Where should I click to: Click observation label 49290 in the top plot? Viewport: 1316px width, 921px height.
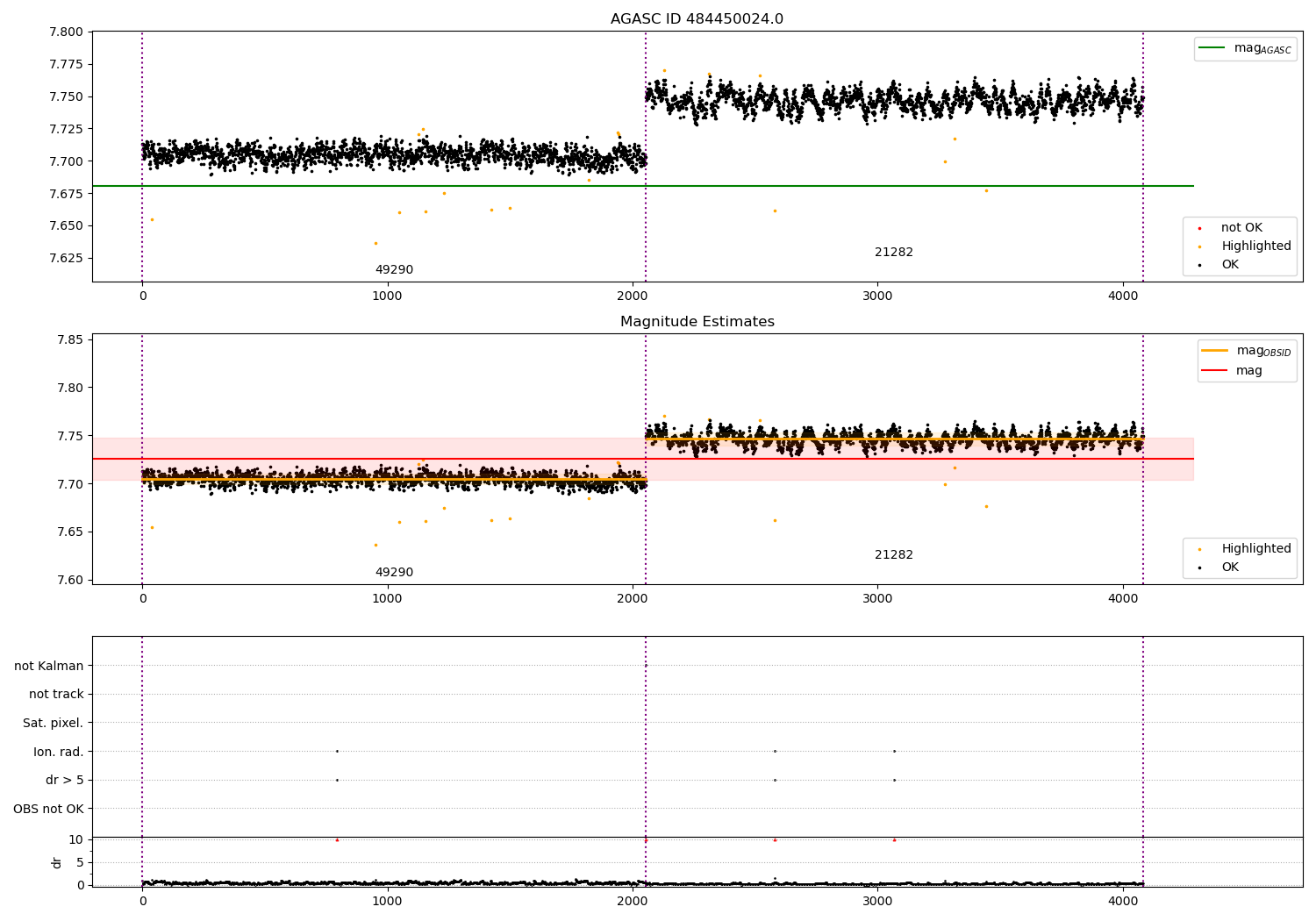[x=394, y=270]
